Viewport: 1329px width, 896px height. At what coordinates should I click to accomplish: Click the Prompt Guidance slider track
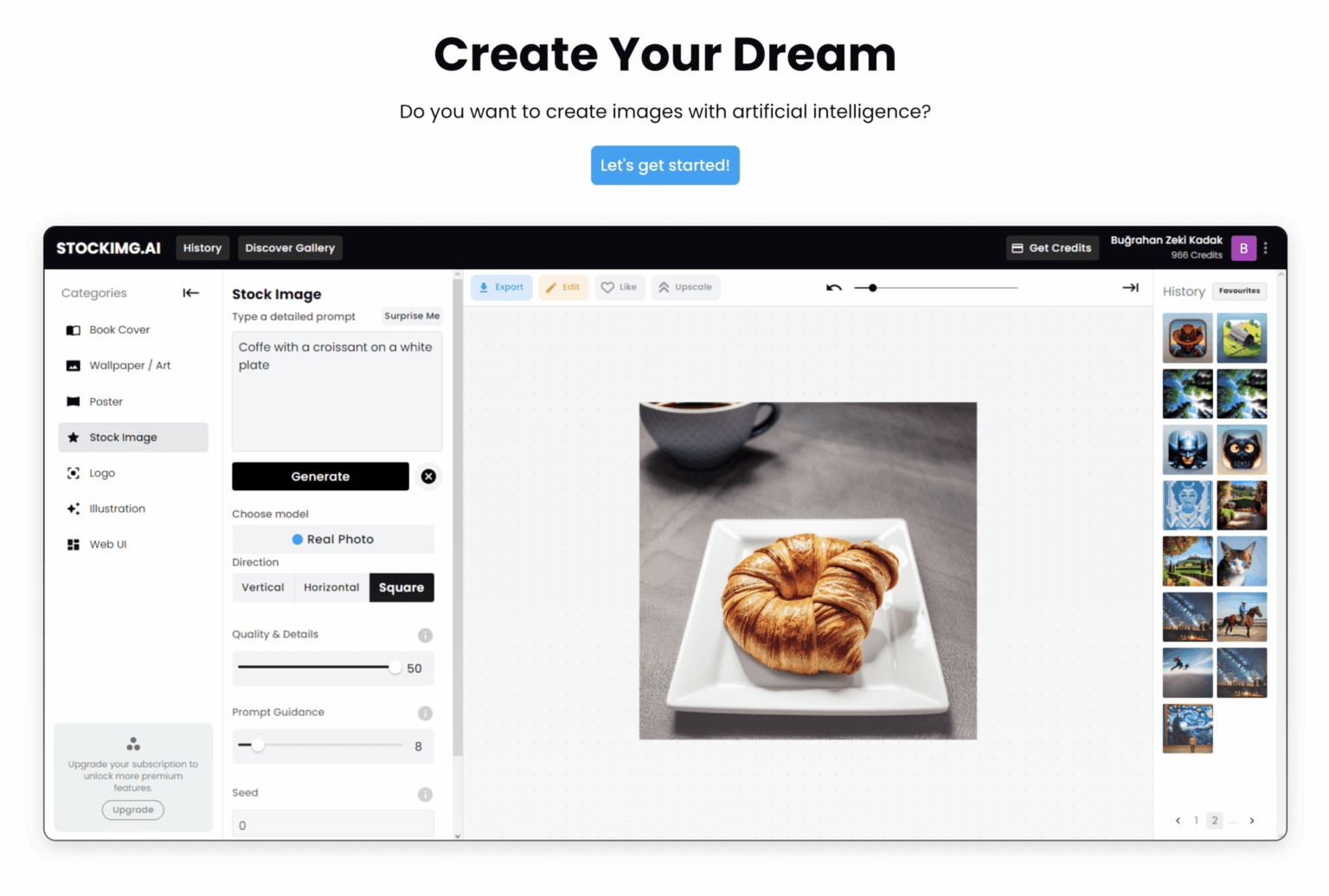point(320,746)
